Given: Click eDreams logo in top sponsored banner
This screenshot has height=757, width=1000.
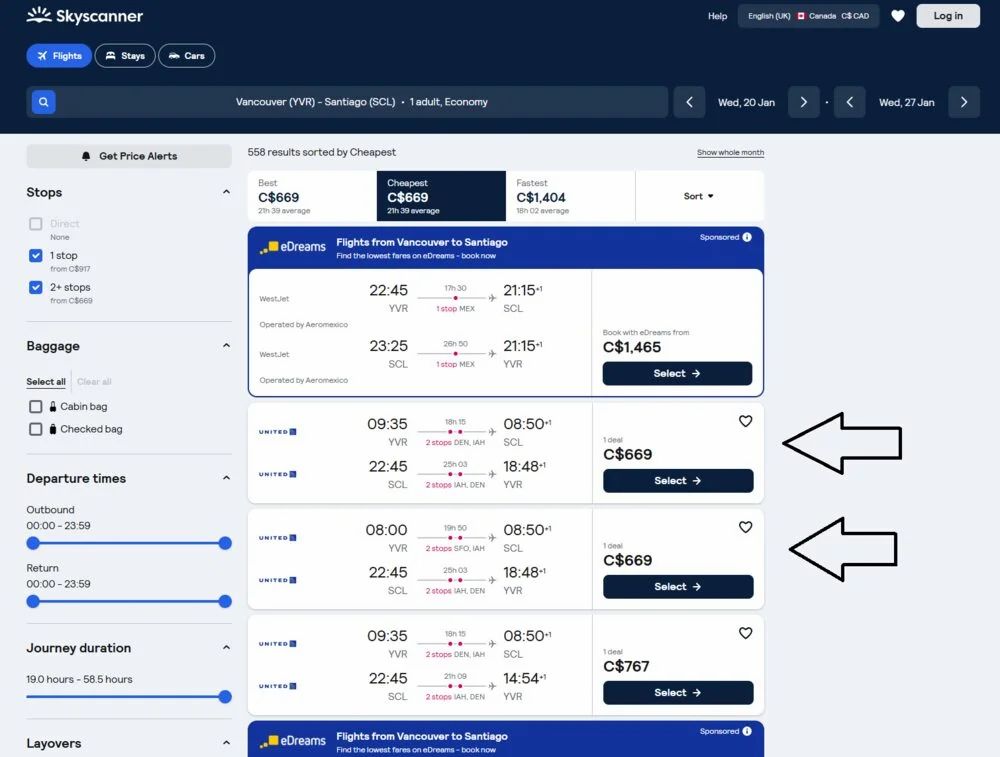Looking at the screenshot, I should click(293, 247).
